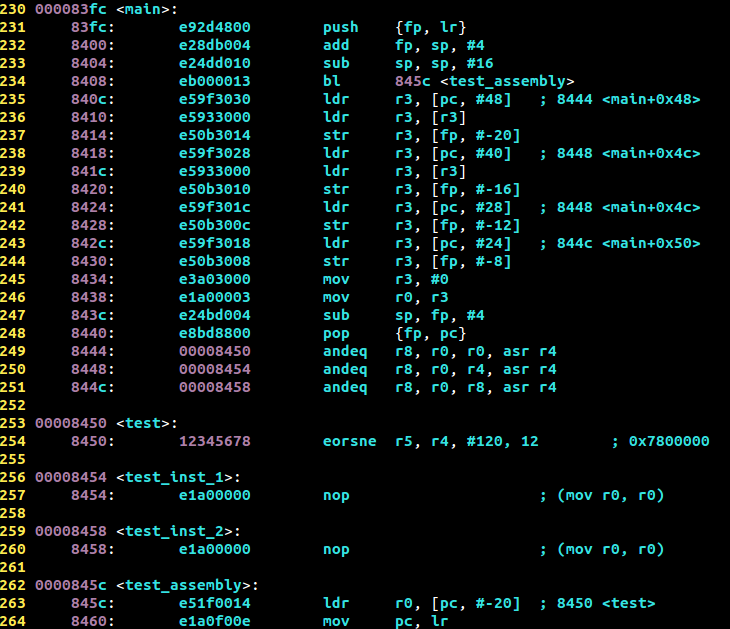Click the pop {fp, pc} instruction

[x=394, y=333]
